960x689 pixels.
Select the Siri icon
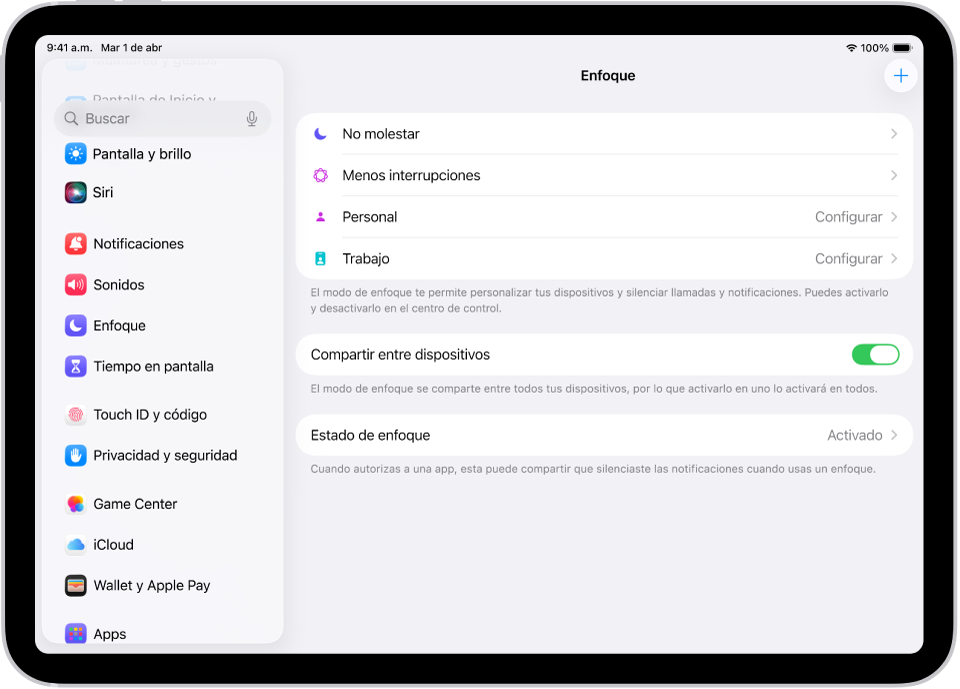pos(76,192)
